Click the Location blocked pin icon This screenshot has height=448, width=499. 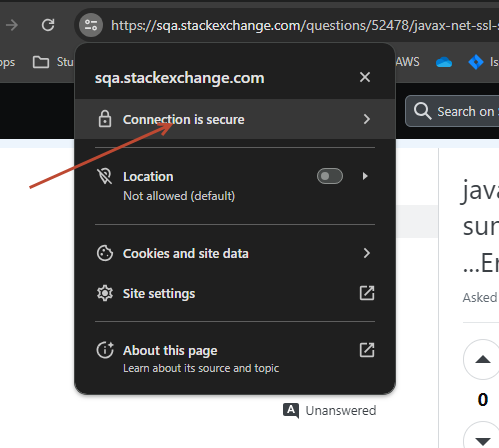point(105,176)
